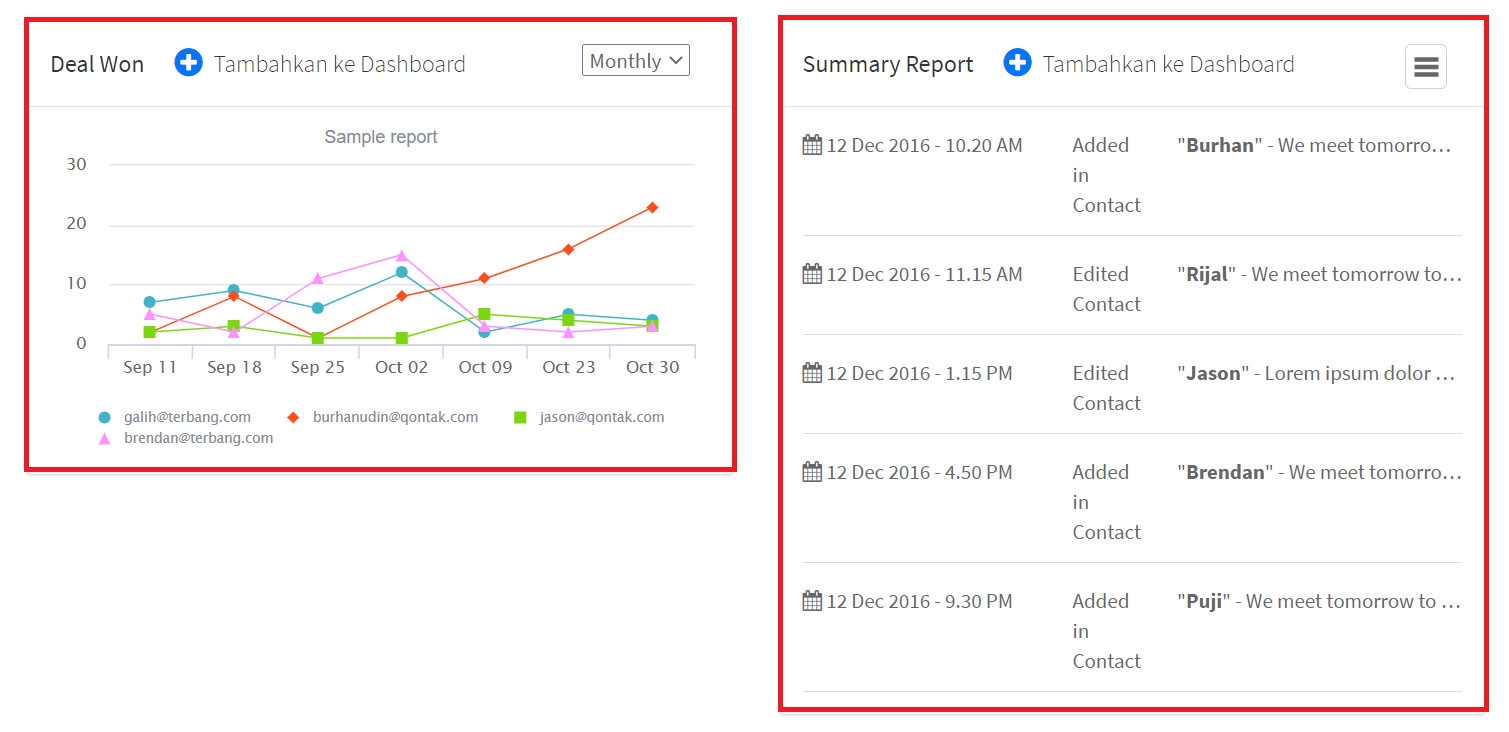
Task: Click the plus icon beside Summary Report
Action: (1017, 63)
